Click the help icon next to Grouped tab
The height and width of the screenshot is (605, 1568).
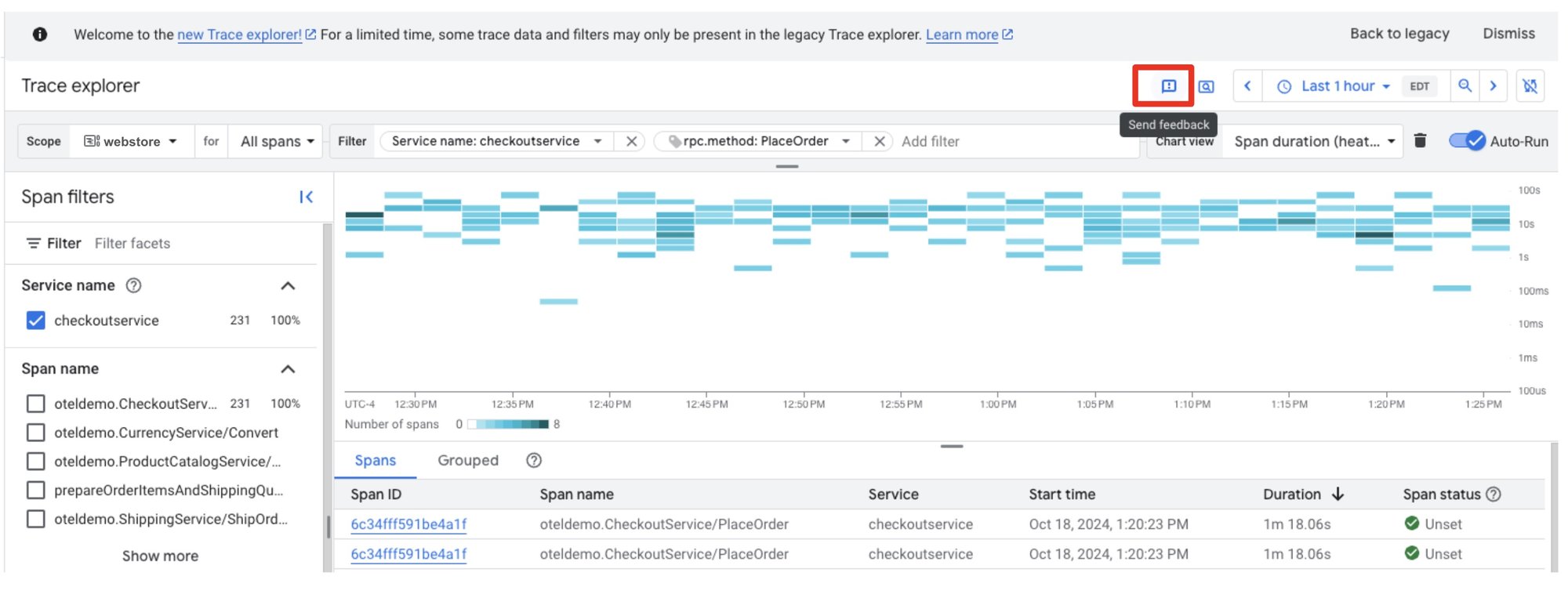tap(534, 461)
